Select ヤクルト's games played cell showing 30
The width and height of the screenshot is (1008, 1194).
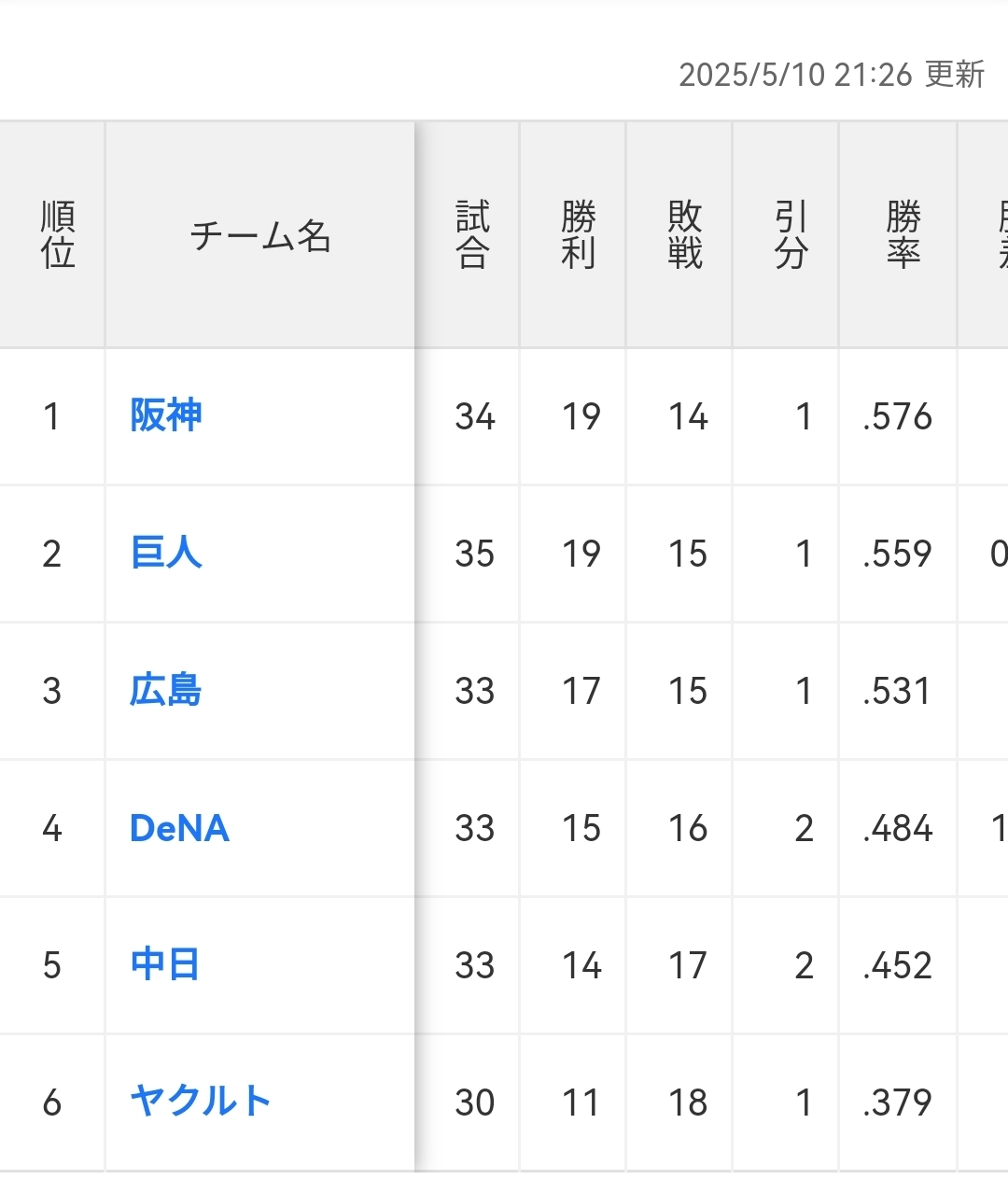474,1103
